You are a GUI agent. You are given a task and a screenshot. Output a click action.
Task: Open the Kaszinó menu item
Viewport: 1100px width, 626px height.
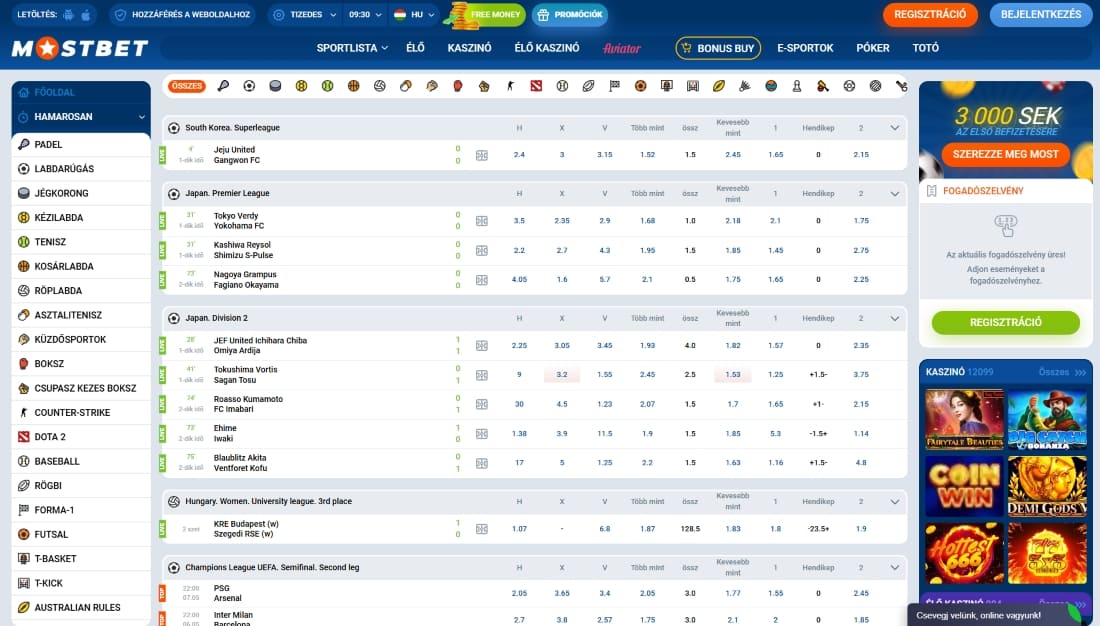[x=469, y=48]
